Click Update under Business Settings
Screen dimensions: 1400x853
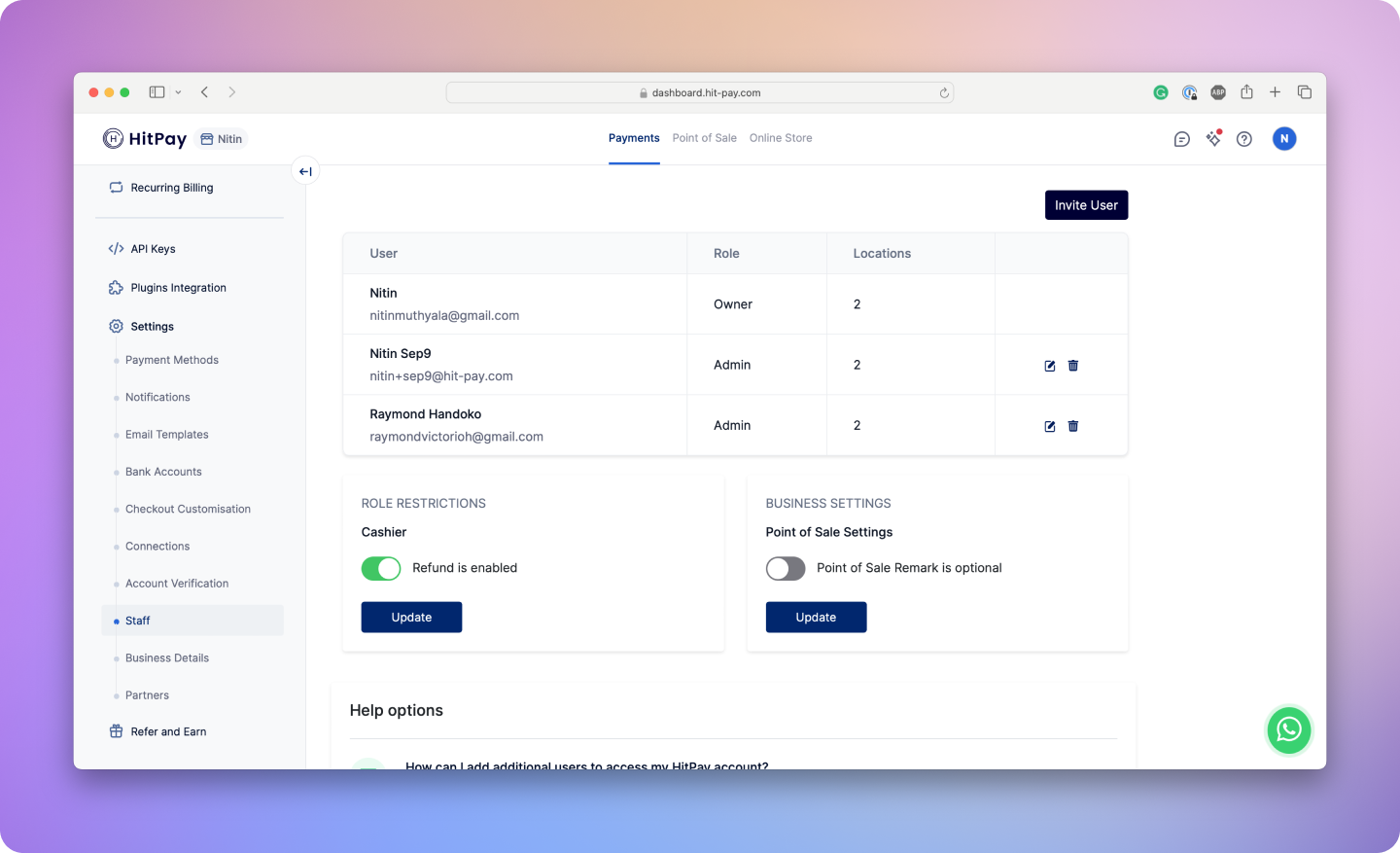coord(816,618)
